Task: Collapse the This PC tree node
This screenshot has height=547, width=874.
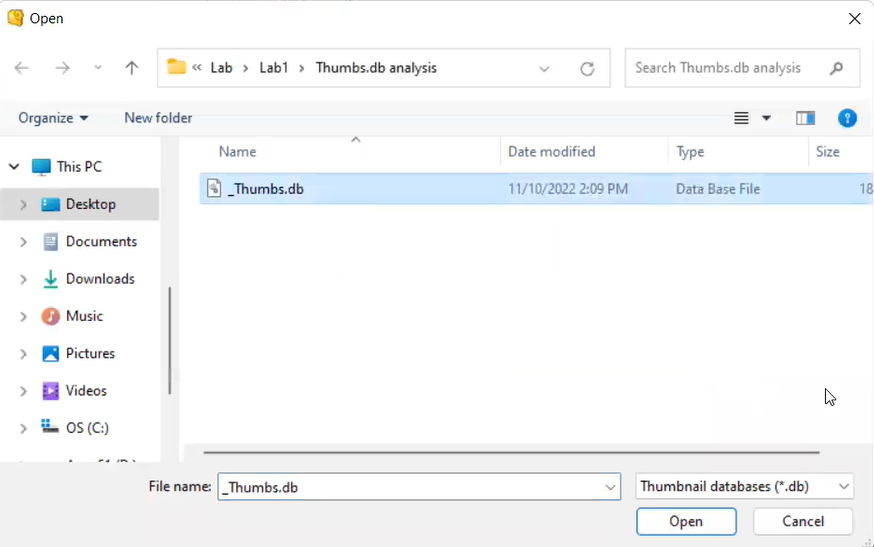Action: (14, 167)
